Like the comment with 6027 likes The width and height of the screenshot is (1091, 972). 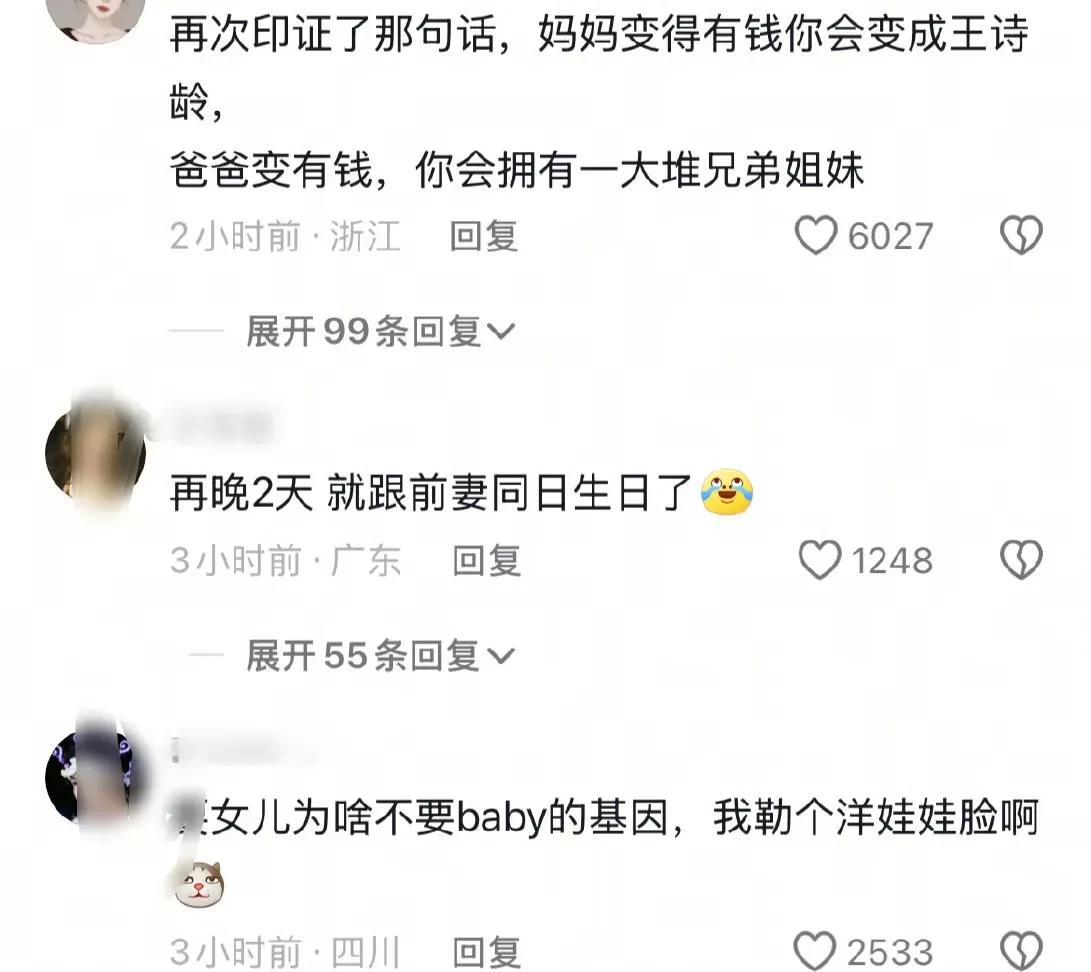point(815,235)
